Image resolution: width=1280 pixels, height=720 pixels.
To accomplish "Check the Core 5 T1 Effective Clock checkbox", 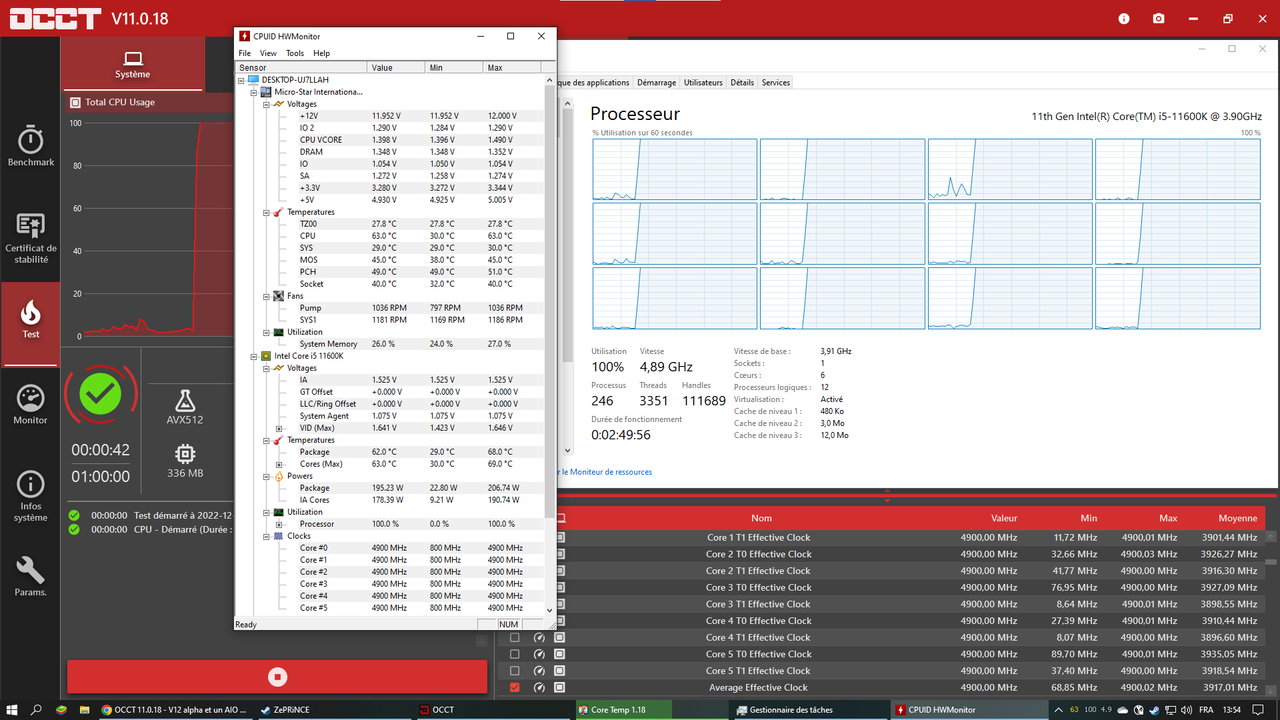I will tap(514, 670).
